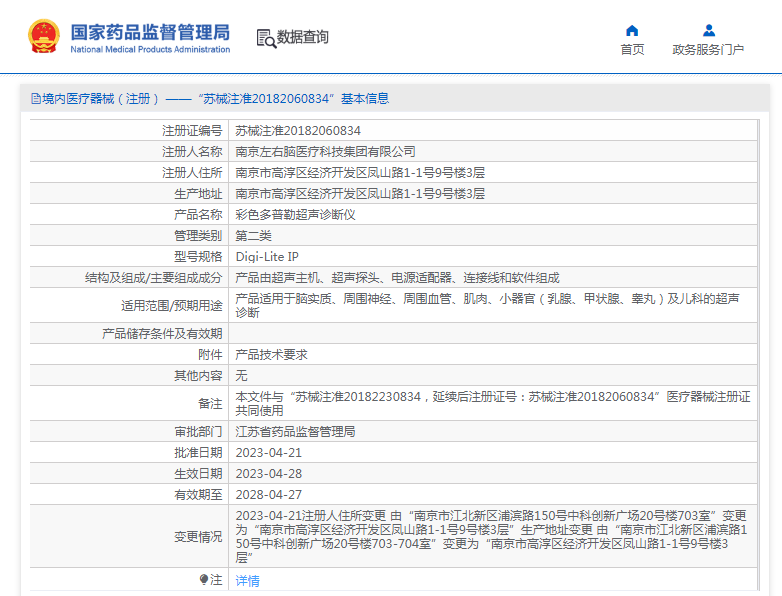Click 有效期至 row label
782x596 pixels.
[x=198, y=494]
